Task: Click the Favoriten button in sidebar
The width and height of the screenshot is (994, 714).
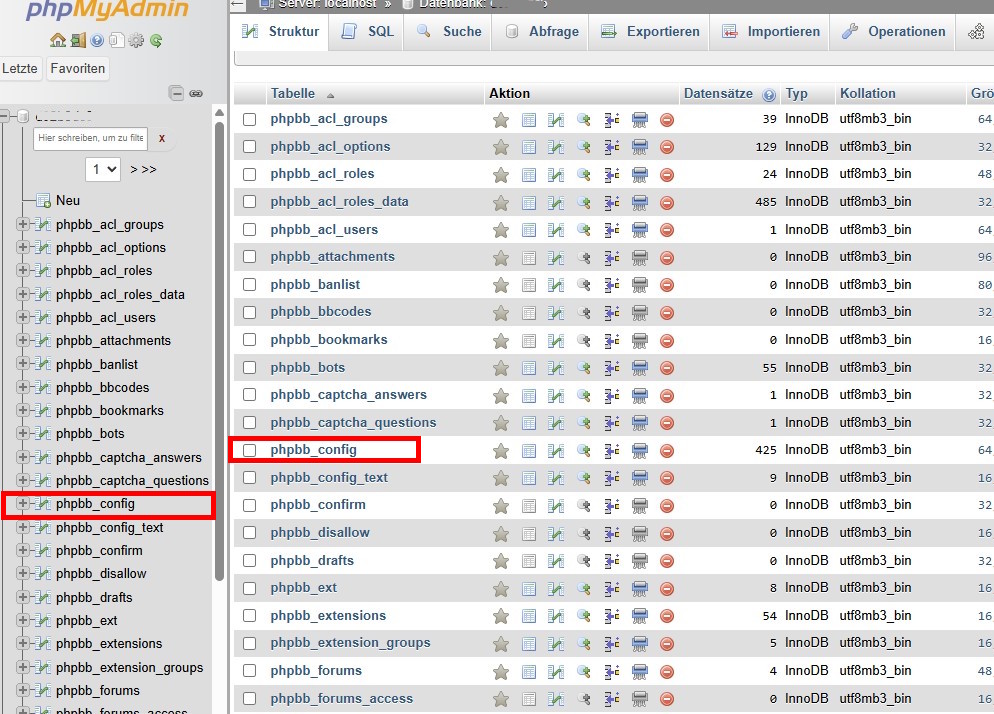Action: pos(78,68)
